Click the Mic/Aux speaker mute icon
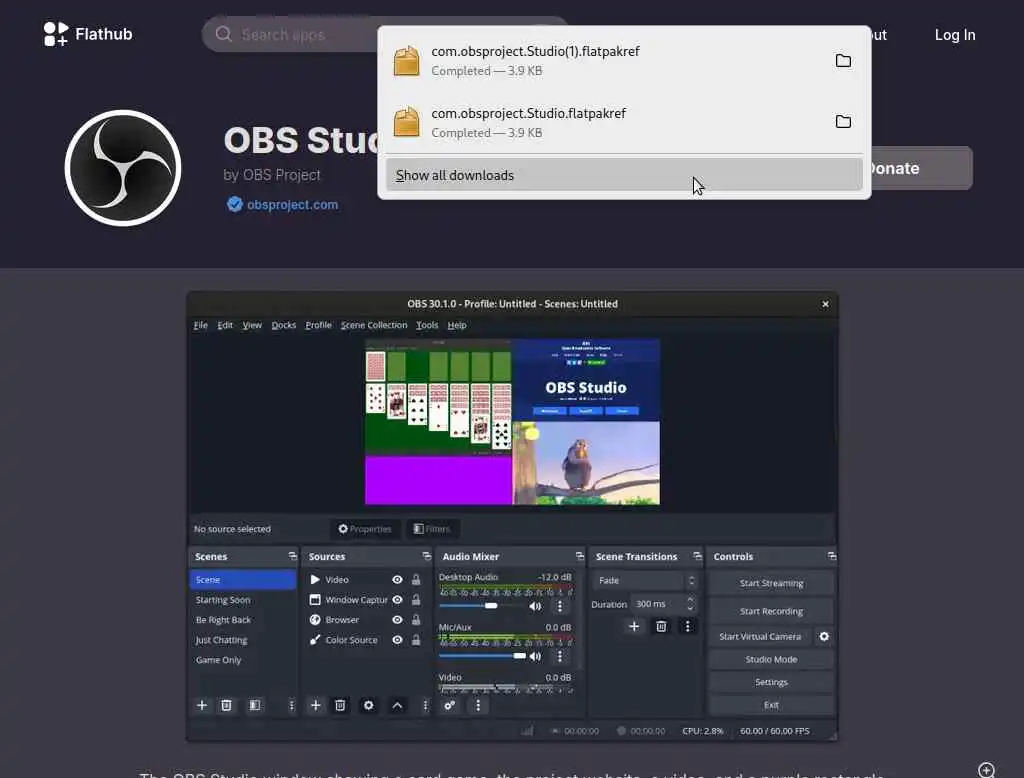This screenshot has height=778, width=1024. coord(535,656)
